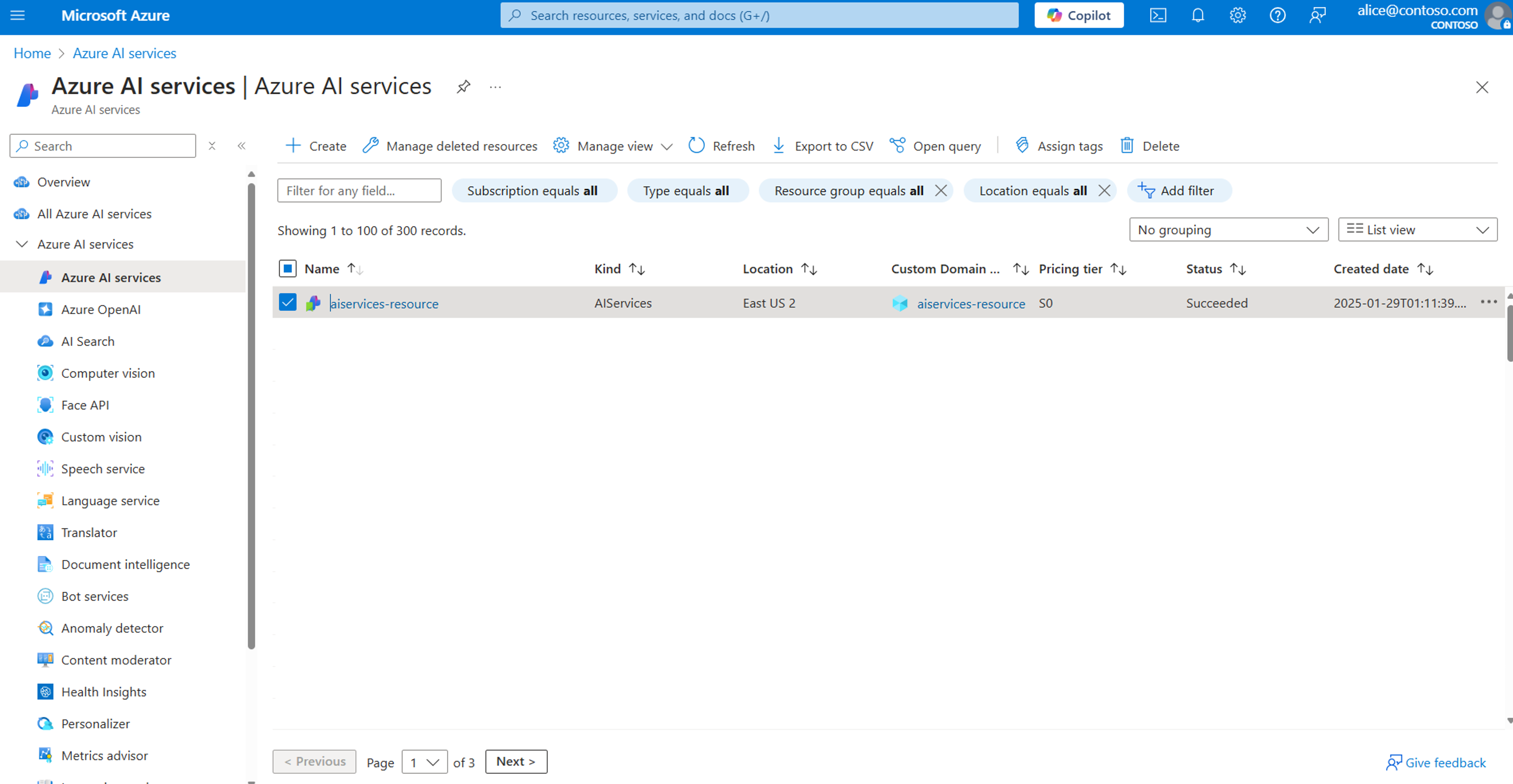The height and width of the screenshot is (784, 1513).
Task: Open the notifications bell
Action: pyautogui.click(x=1198, y=15)
